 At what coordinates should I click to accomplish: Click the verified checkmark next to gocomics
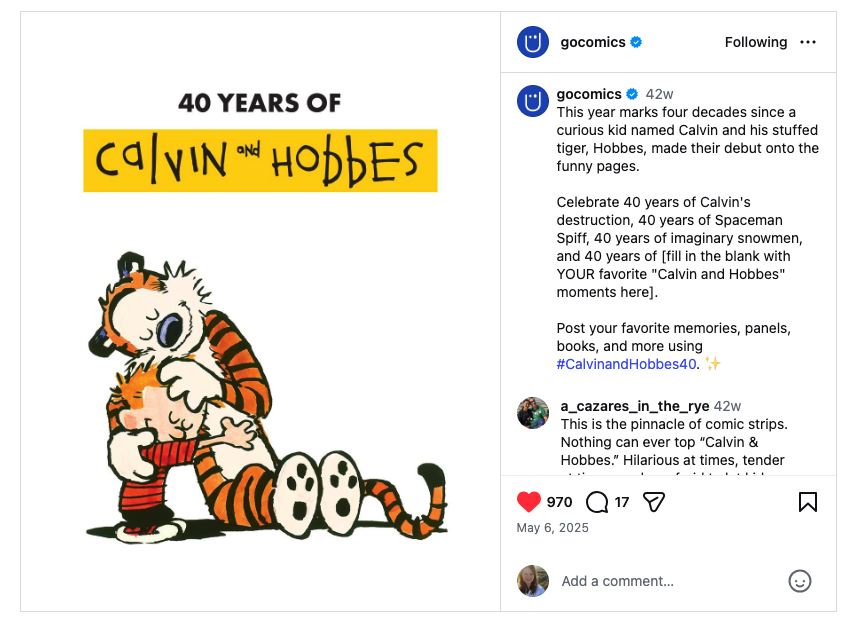click(x=637, y=42)
